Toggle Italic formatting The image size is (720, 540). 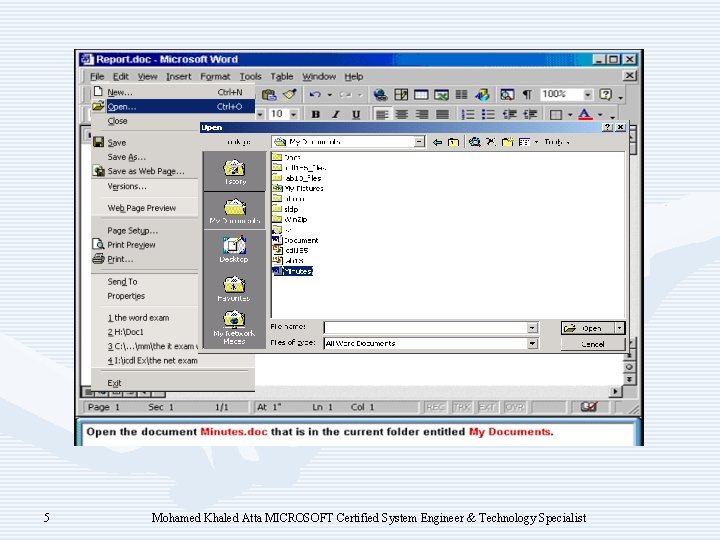pyautogui.click(x=336, y=114)
